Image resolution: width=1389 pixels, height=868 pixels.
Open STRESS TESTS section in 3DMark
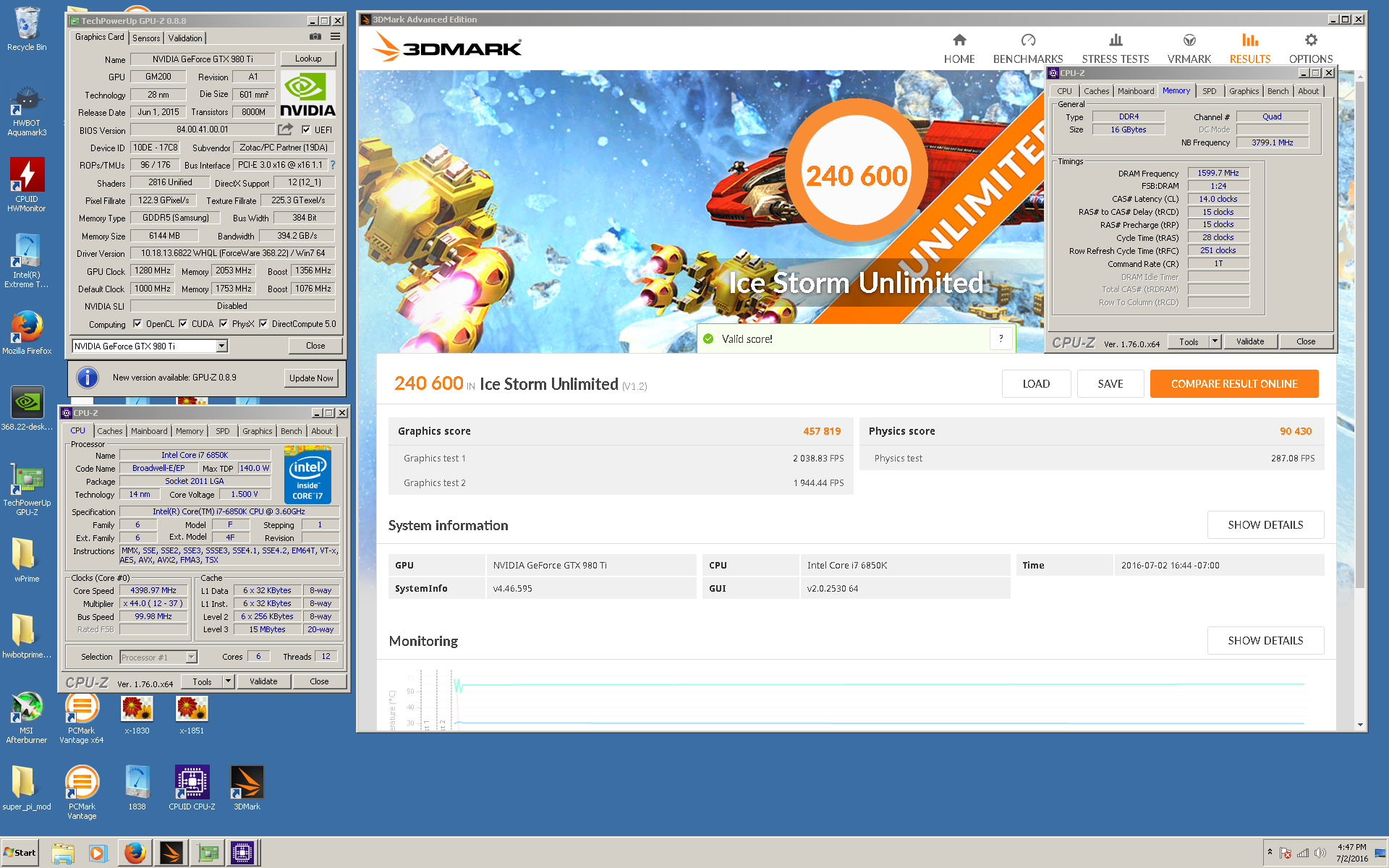[x=1116, y=48]
